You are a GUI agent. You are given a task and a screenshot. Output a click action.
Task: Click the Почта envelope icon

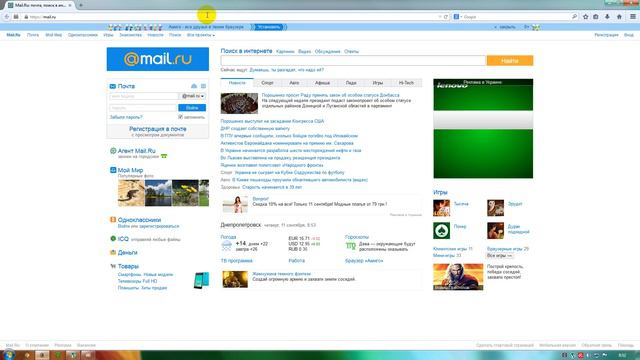coord(113,86)
